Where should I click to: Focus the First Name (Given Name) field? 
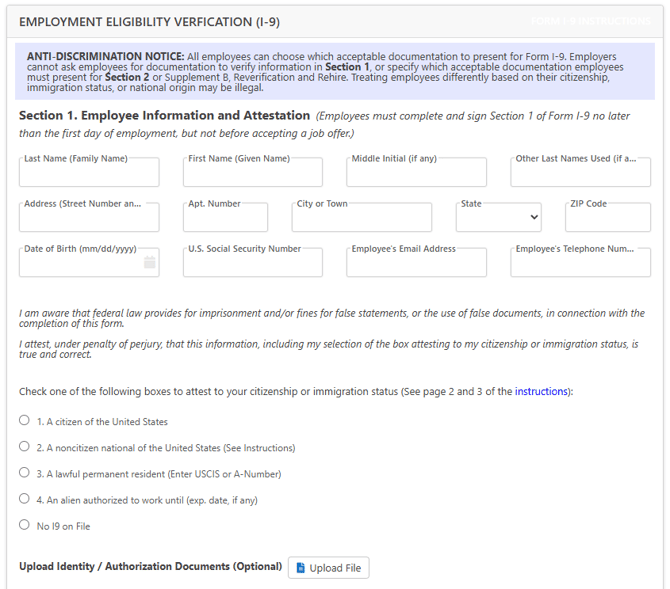coord(252,173)
